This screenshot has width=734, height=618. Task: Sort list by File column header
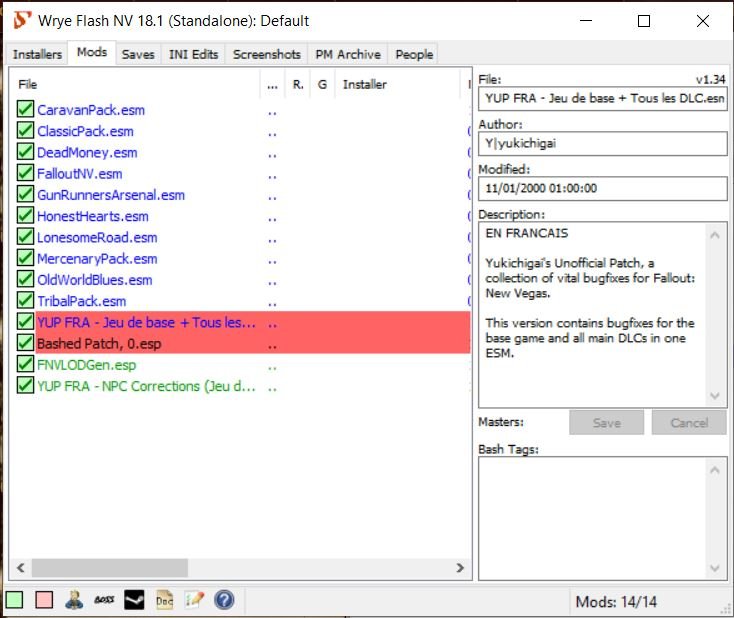point(135,84)
